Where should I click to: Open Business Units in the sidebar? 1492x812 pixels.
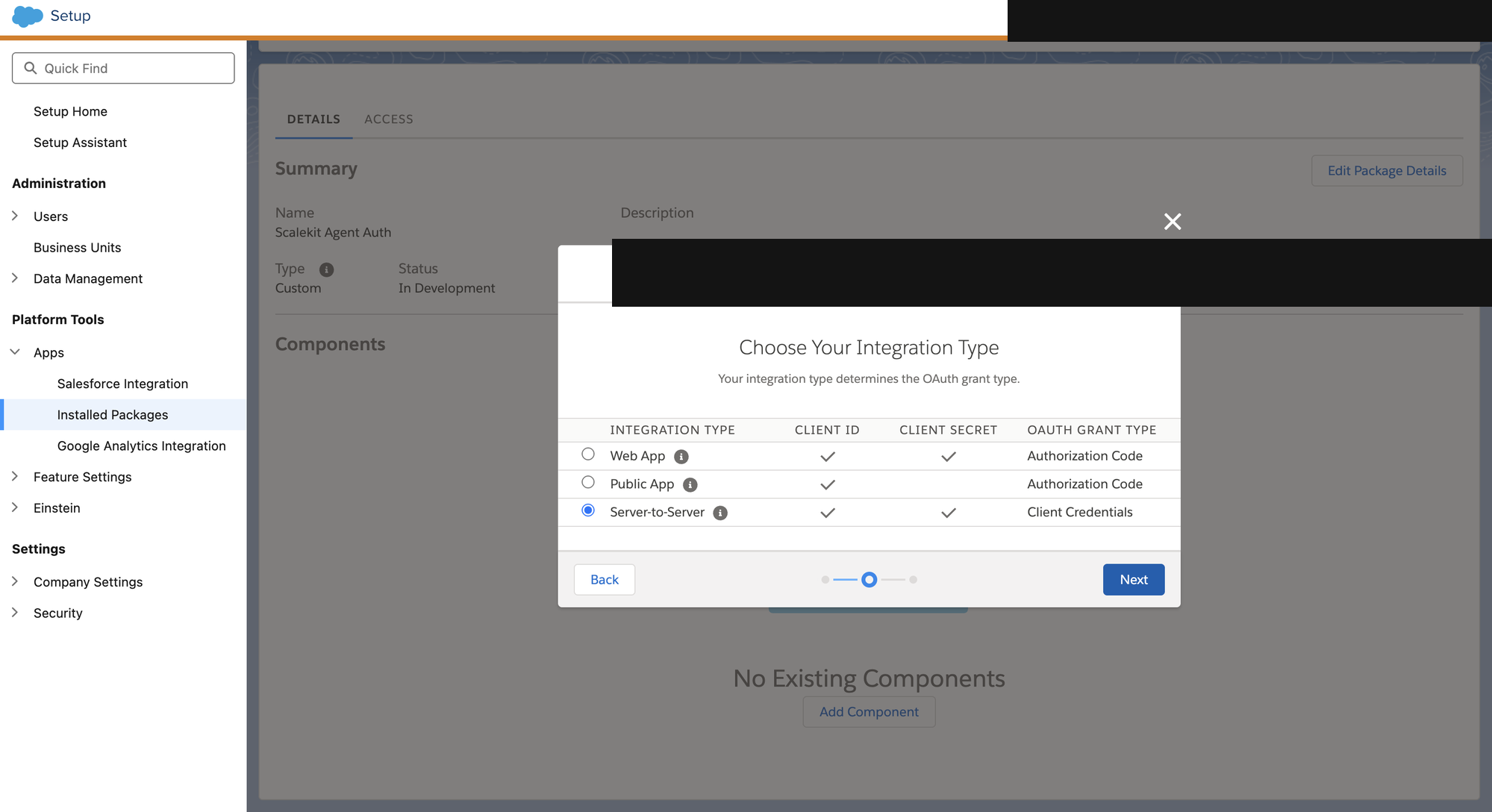tap(77, 248)
